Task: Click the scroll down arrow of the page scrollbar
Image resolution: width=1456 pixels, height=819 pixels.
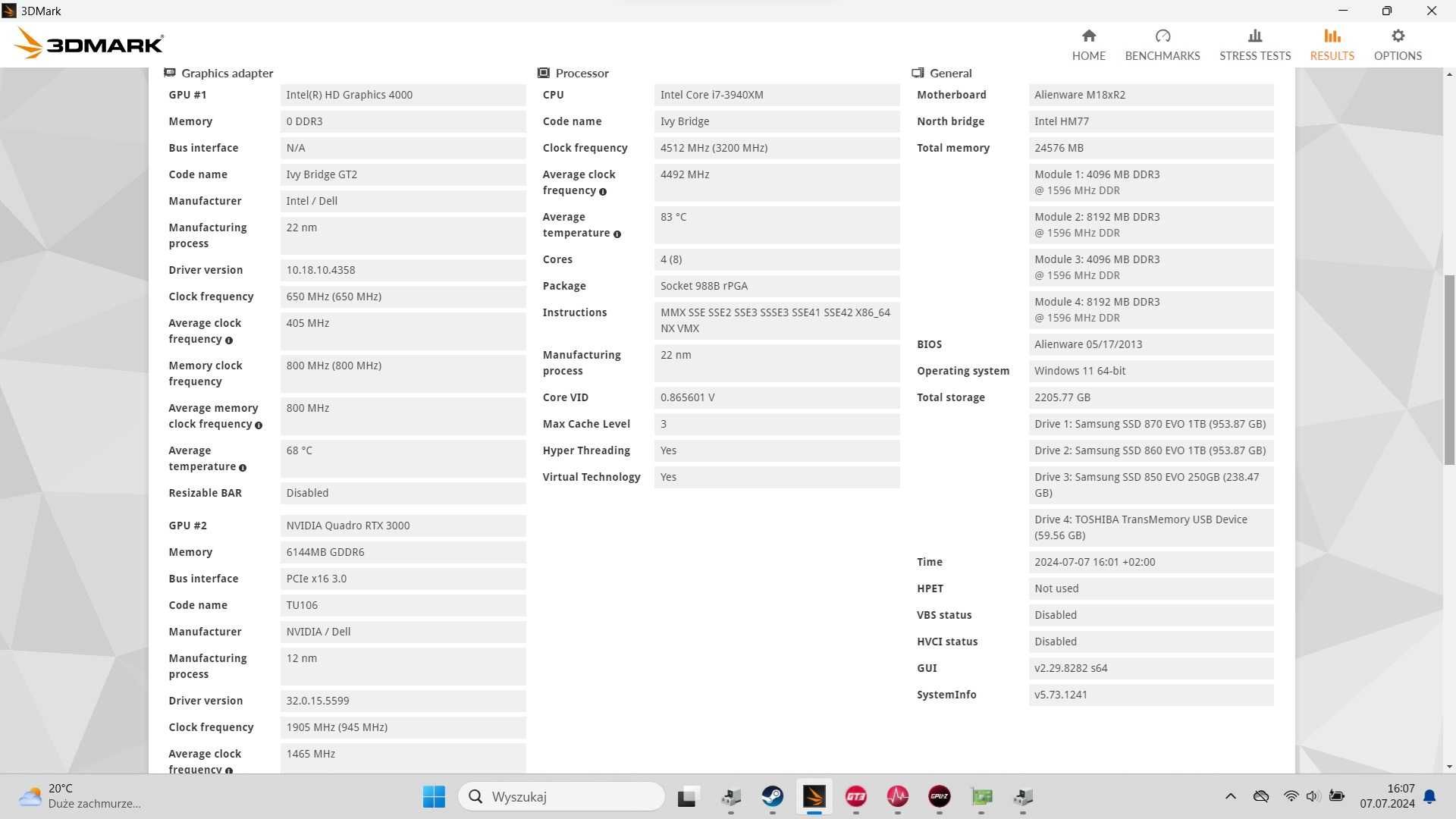Action: pos(1449,767)
